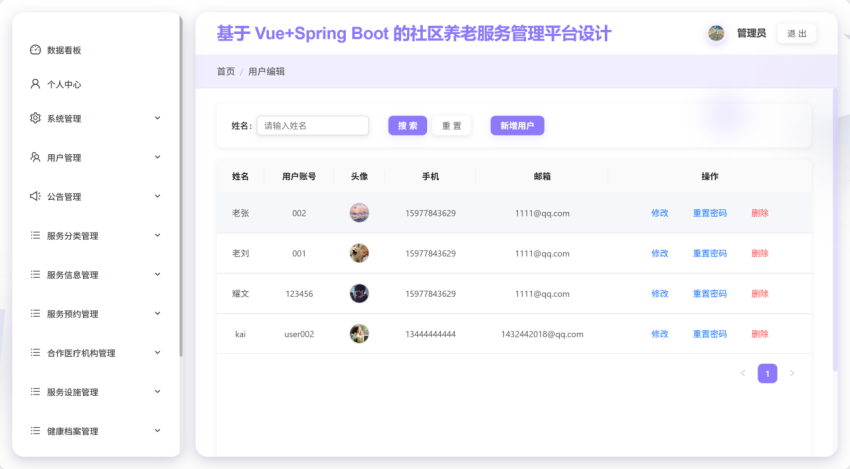Click 老刘's avatar thumbnail
The height and width of the screenshot is (469, 850).
(x=359, y=253)
